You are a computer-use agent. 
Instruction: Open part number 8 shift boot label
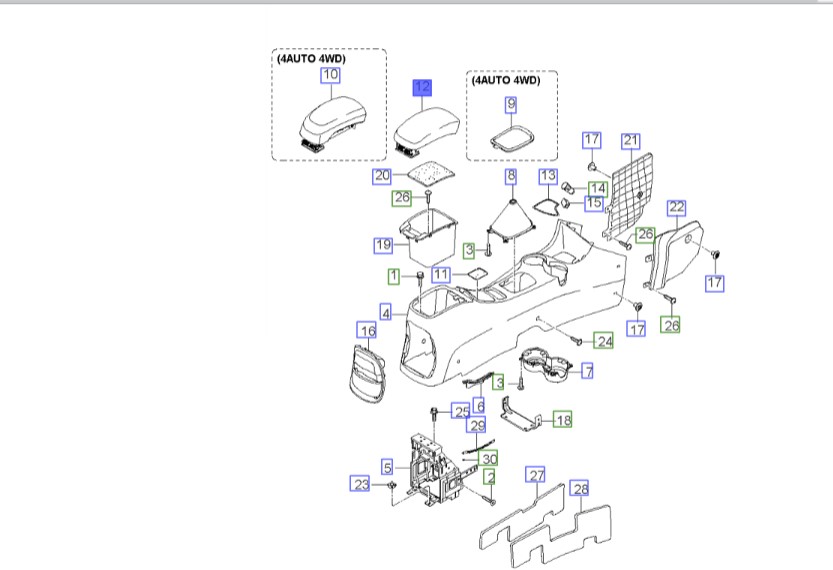click(x=511, y=176)
